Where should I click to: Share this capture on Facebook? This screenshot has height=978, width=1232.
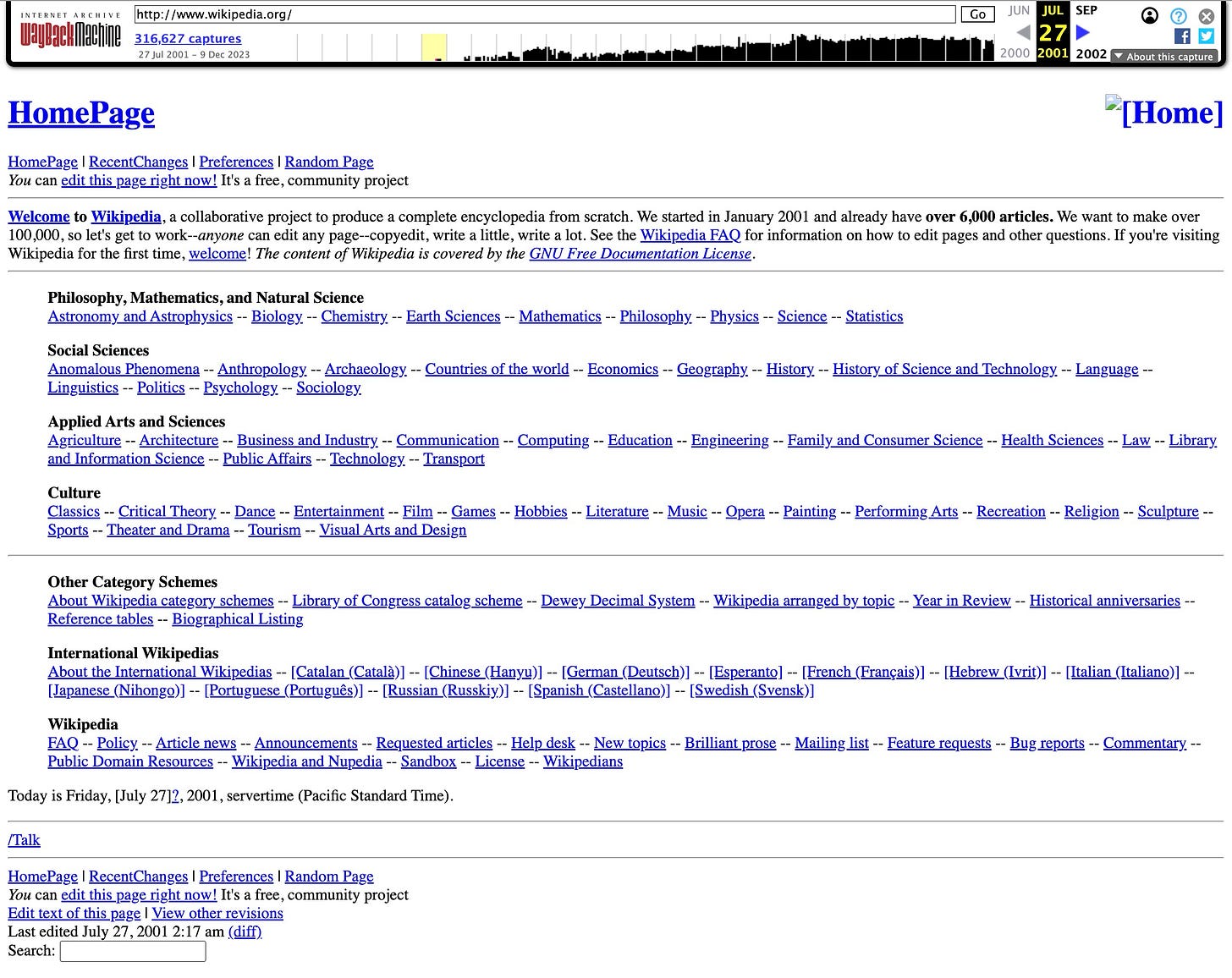click(1182, 36)
